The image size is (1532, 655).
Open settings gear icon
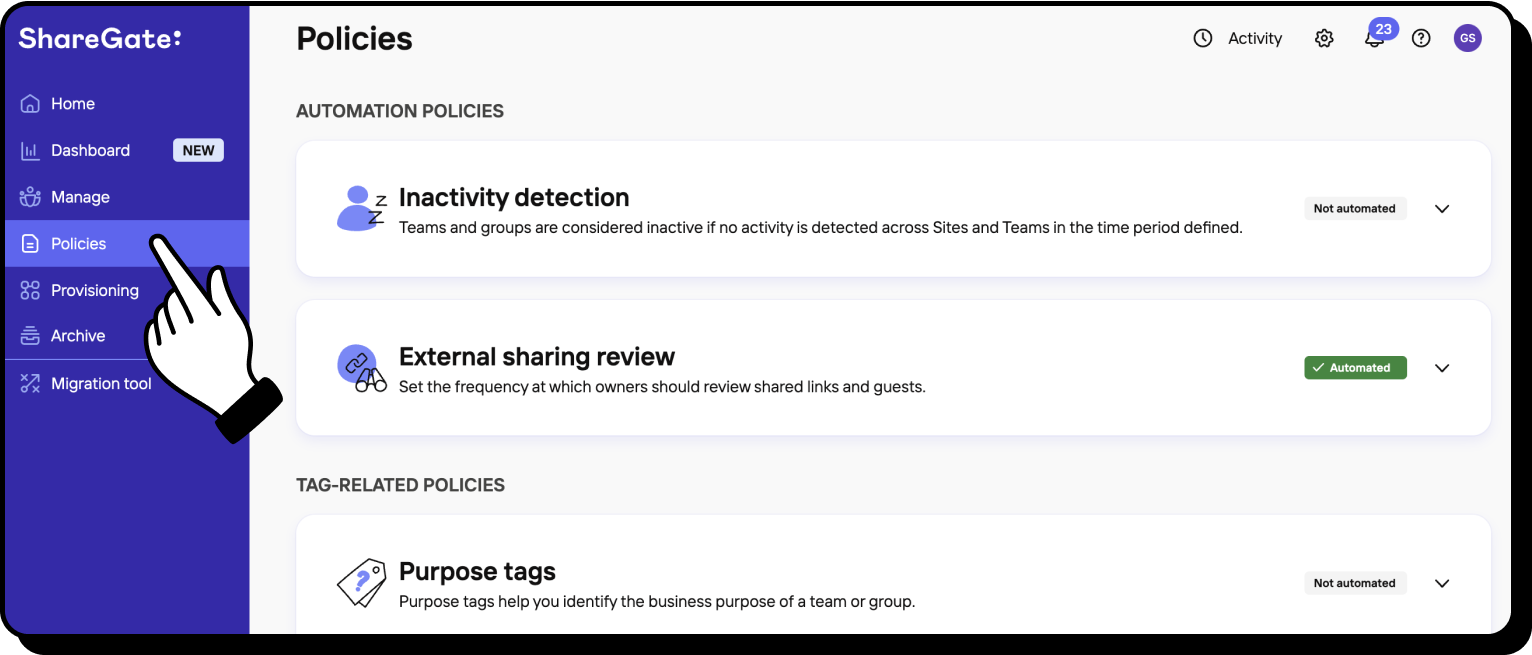point(1324,38)
